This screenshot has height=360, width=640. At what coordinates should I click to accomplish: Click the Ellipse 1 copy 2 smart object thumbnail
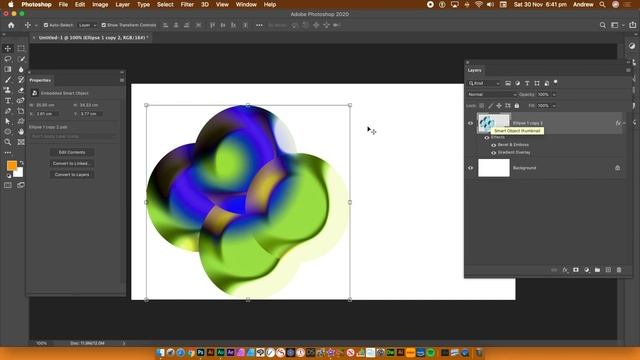point(494,123)
